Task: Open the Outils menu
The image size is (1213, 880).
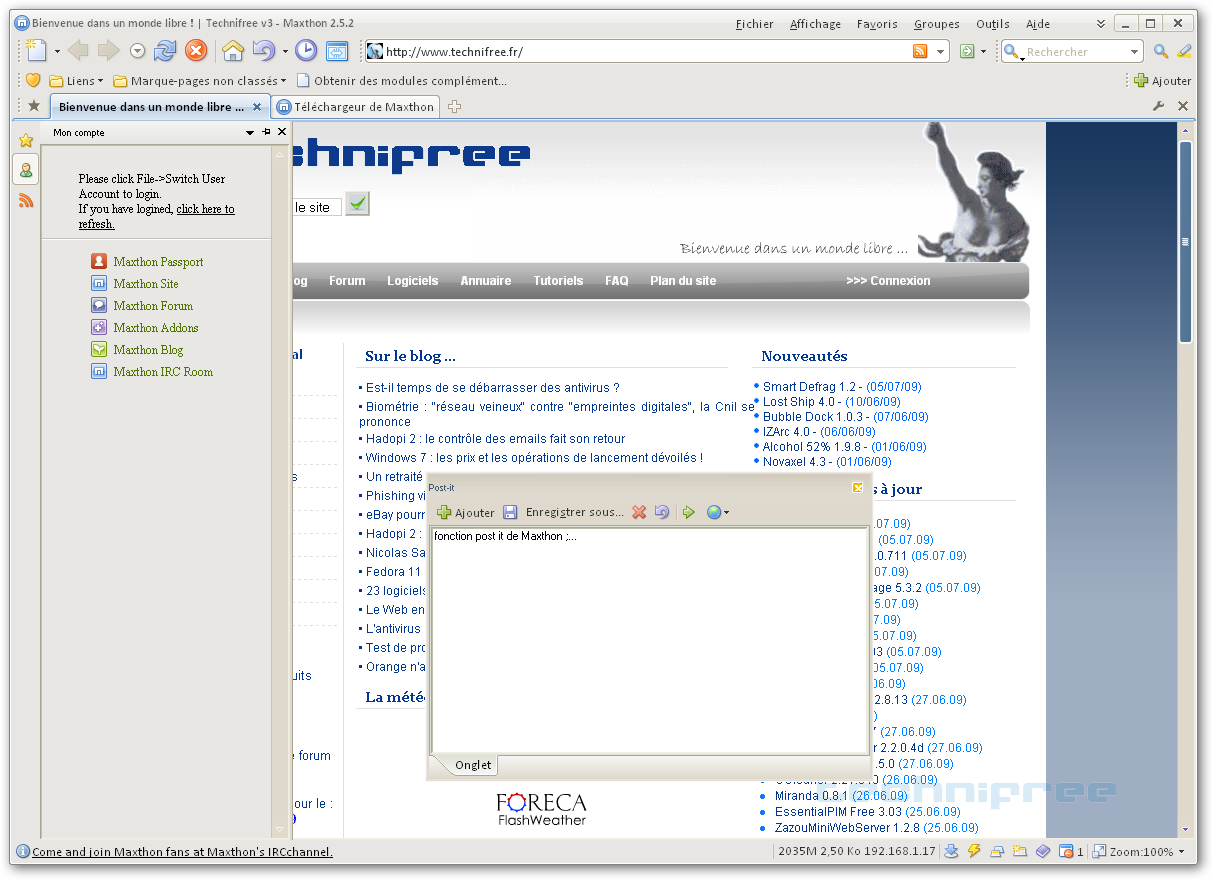Action: [x=992, y=24]
